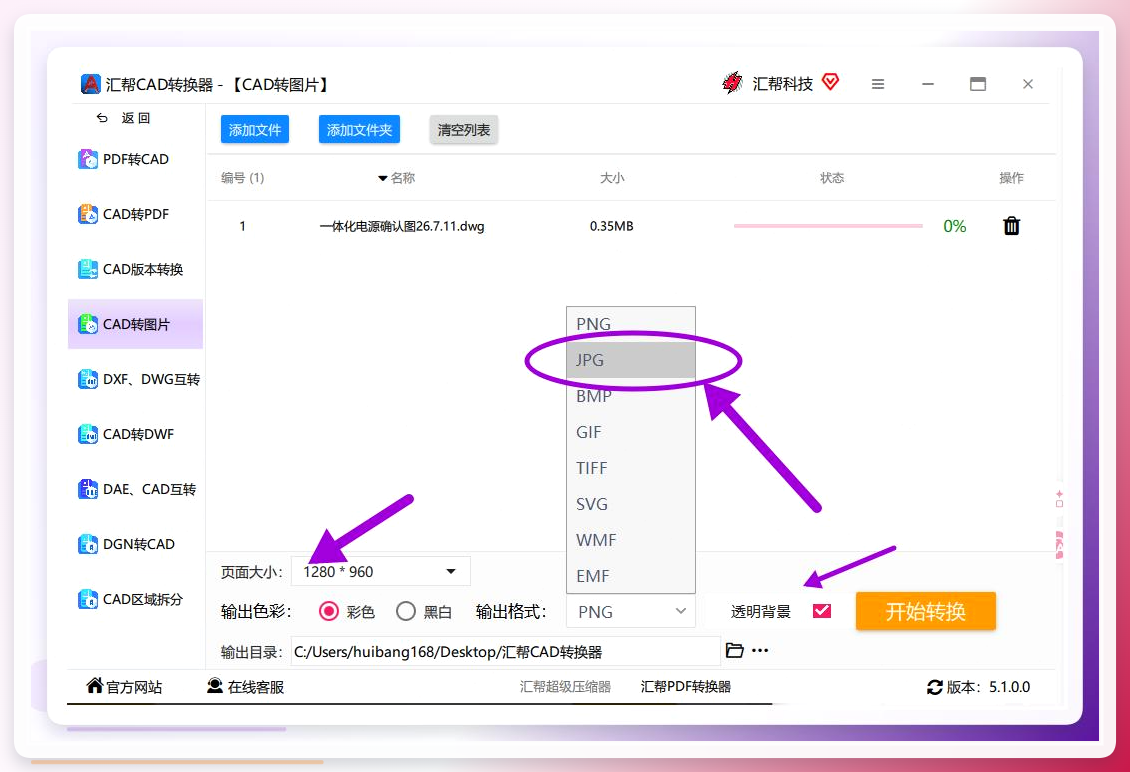Screen dimensions: 1130x772
Task: Open the 页面大小 1280 * 960 dropdown
Action: point(381,572)
